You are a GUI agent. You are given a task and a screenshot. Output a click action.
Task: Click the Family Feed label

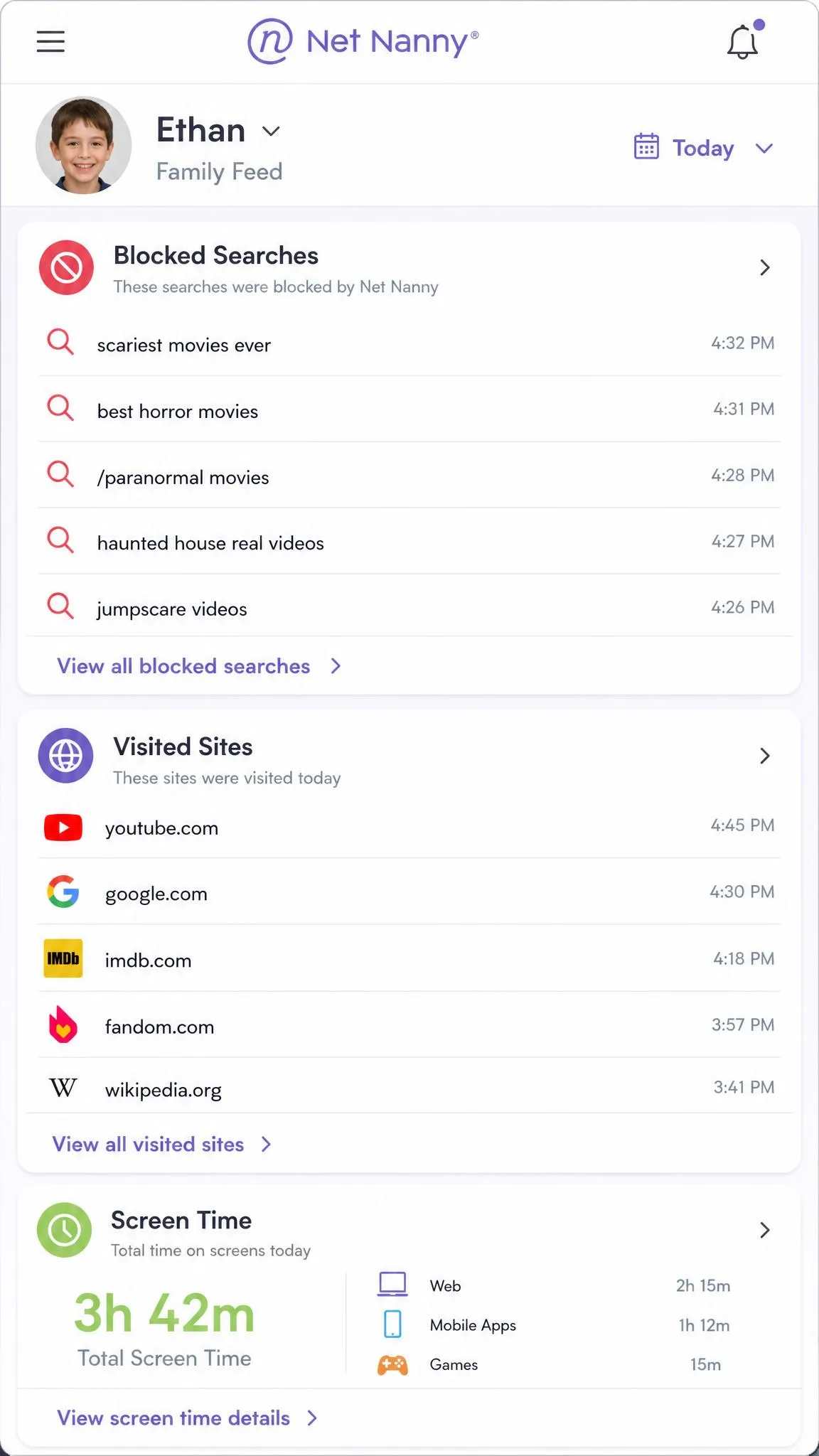pos(219,171)
